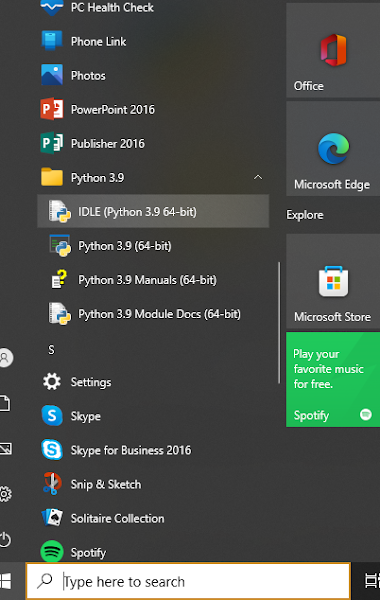Click 'Solitaire Collection' text
This screenshot has height=600, width=380.
tap(117, 518)
